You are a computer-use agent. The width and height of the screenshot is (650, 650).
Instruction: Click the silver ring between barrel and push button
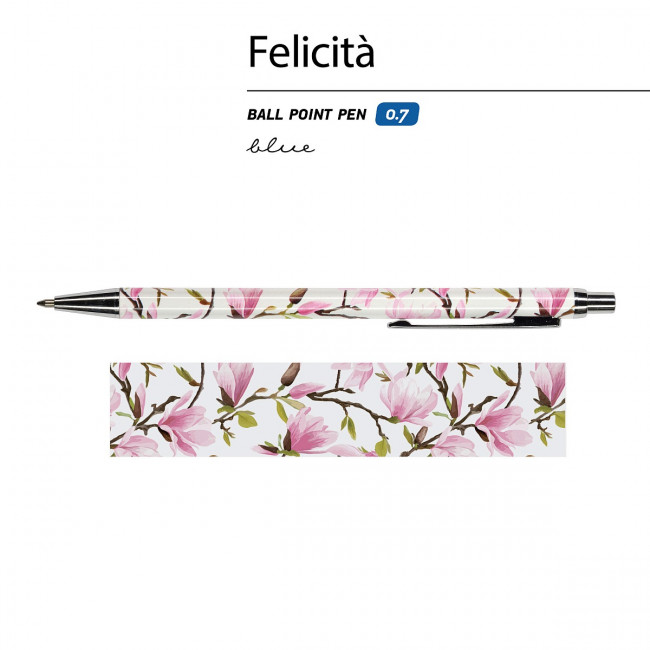point(581,303)
